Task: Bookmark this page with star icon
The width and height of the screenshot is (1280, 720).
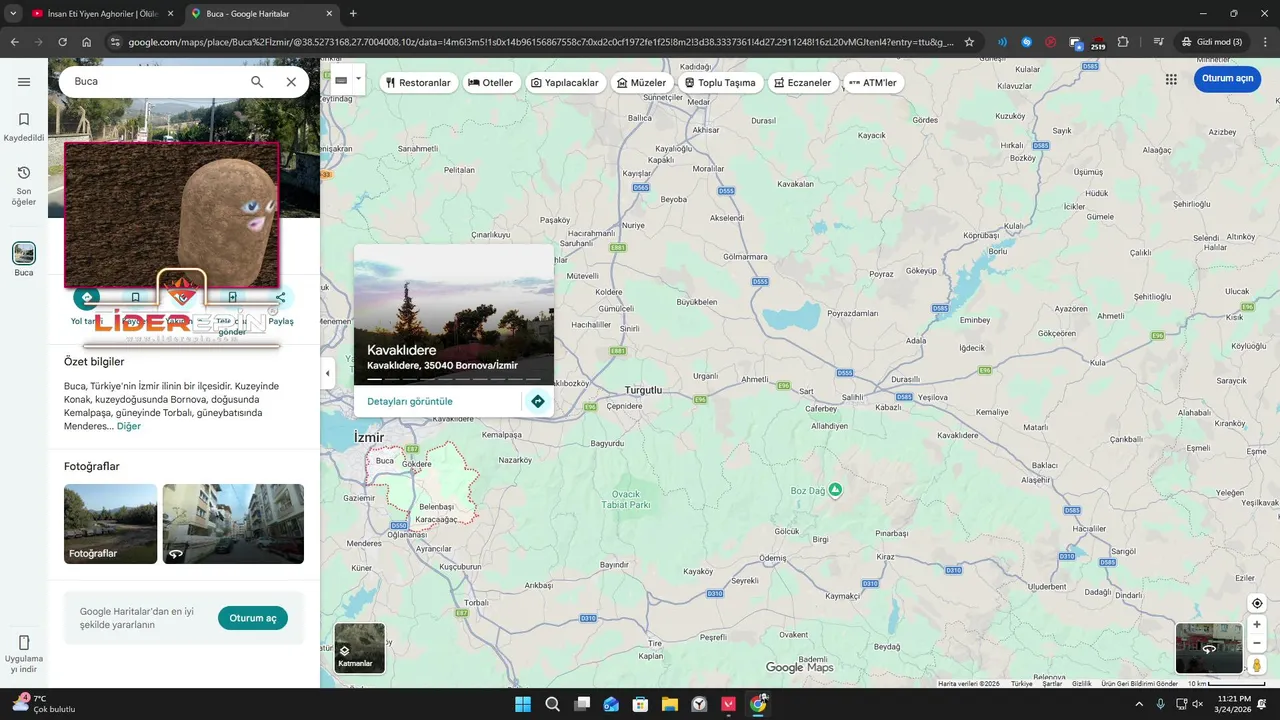Action: tap(969, 42)
